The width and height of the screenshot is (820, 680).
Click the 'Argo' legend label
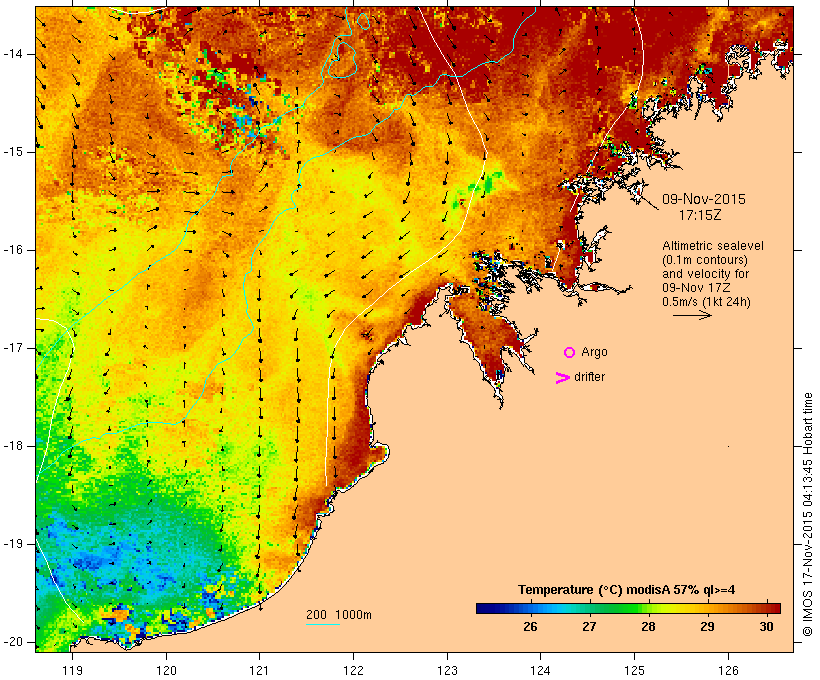coord(595,353)
